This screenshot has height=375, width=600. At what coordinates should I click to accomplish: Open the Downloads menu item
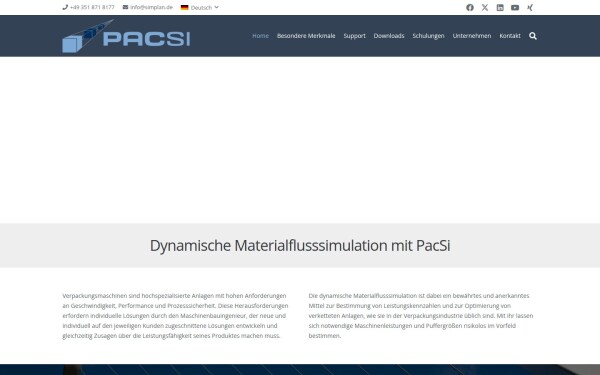coord(389,36)
